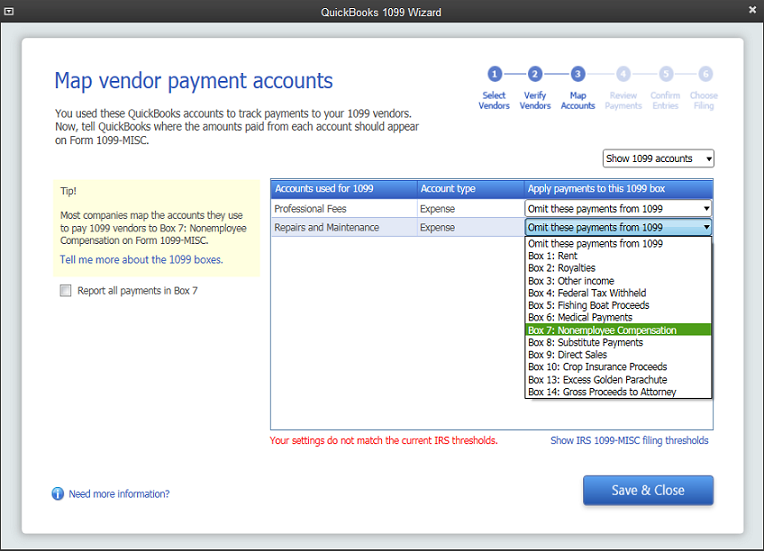
Task: Check Report all payments in Box 7
Action: 65,291
